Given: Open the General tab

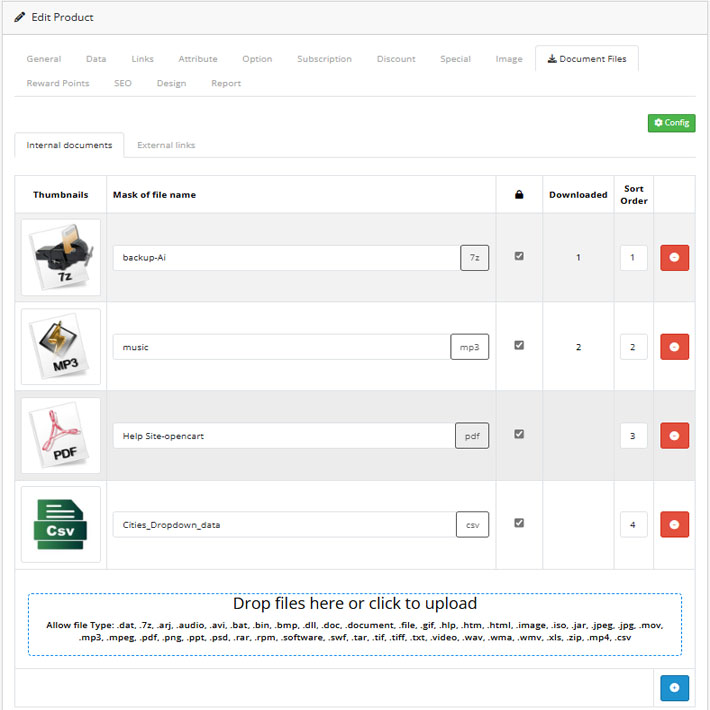Looking at the screenshot, I should [43, 59].
